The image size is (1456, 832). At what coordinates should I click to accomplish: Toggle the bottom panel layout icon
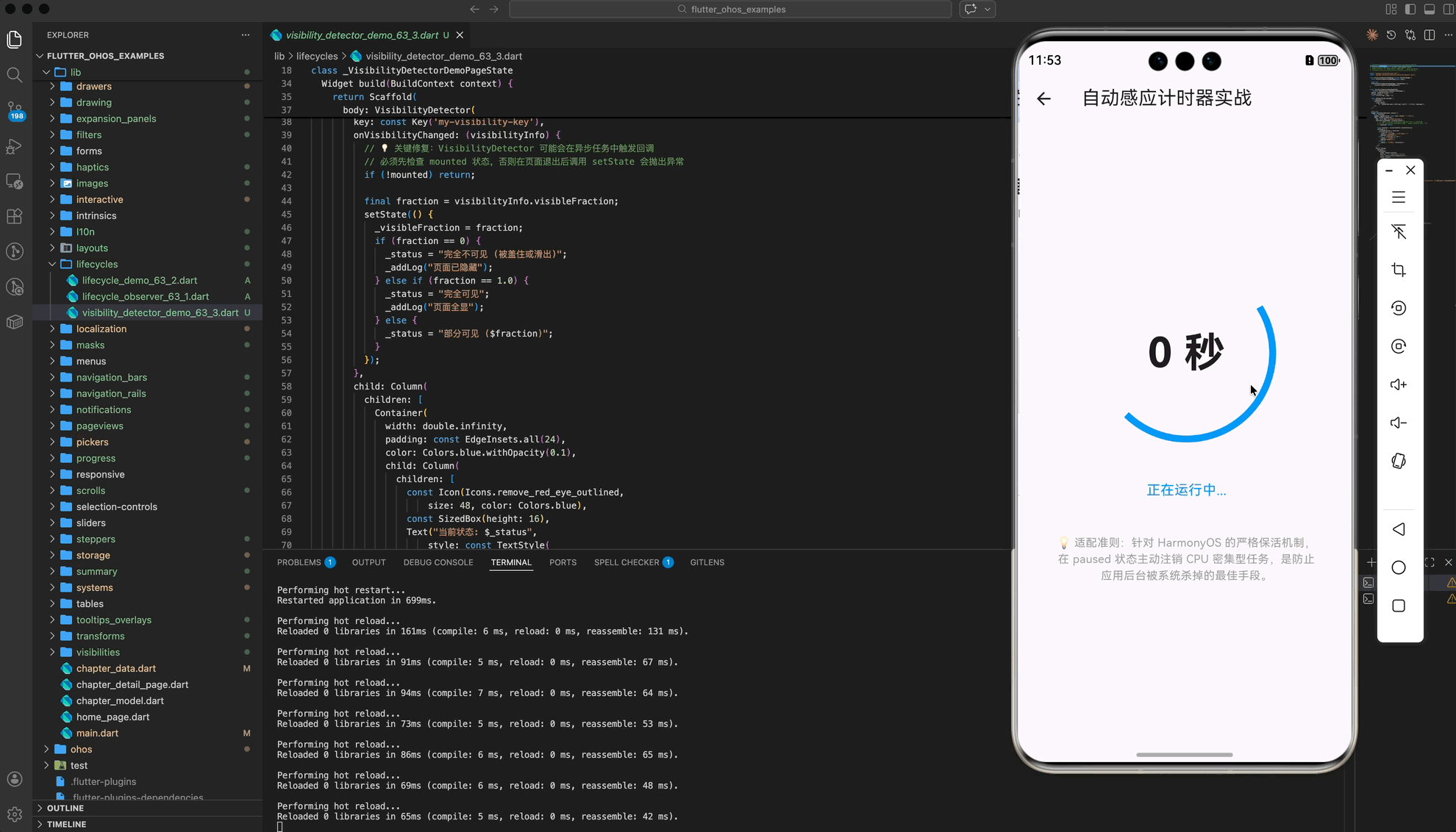point(1429,10)
